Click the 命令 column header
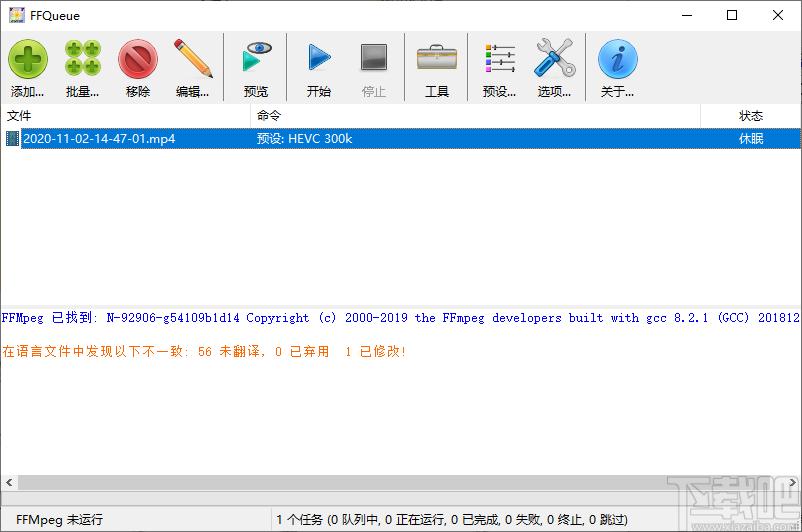Viewport: 802px width, 532px height. pos(475,116)
